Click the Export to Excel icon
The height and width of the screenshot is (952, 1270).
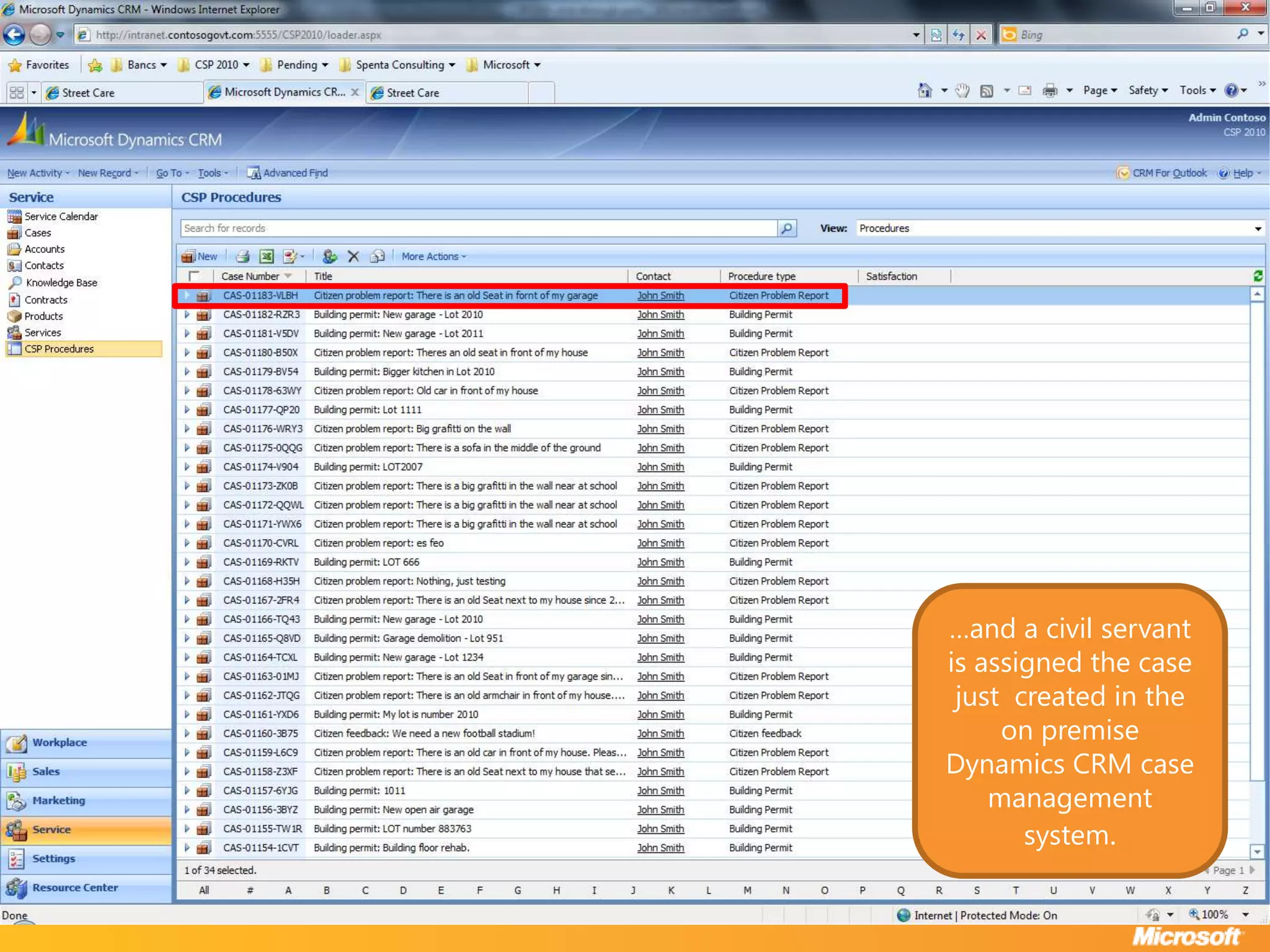tap(267, 256)
